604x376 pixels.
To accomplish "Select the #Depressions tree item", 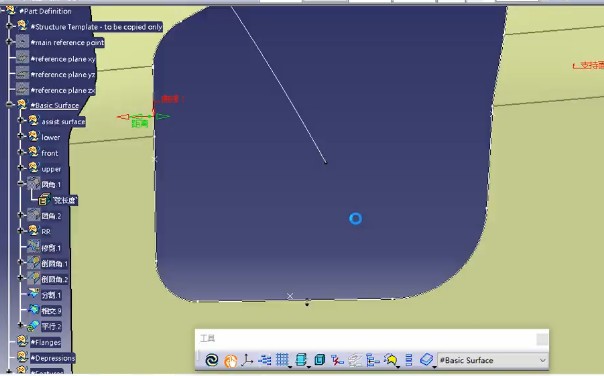I will 52,358.
